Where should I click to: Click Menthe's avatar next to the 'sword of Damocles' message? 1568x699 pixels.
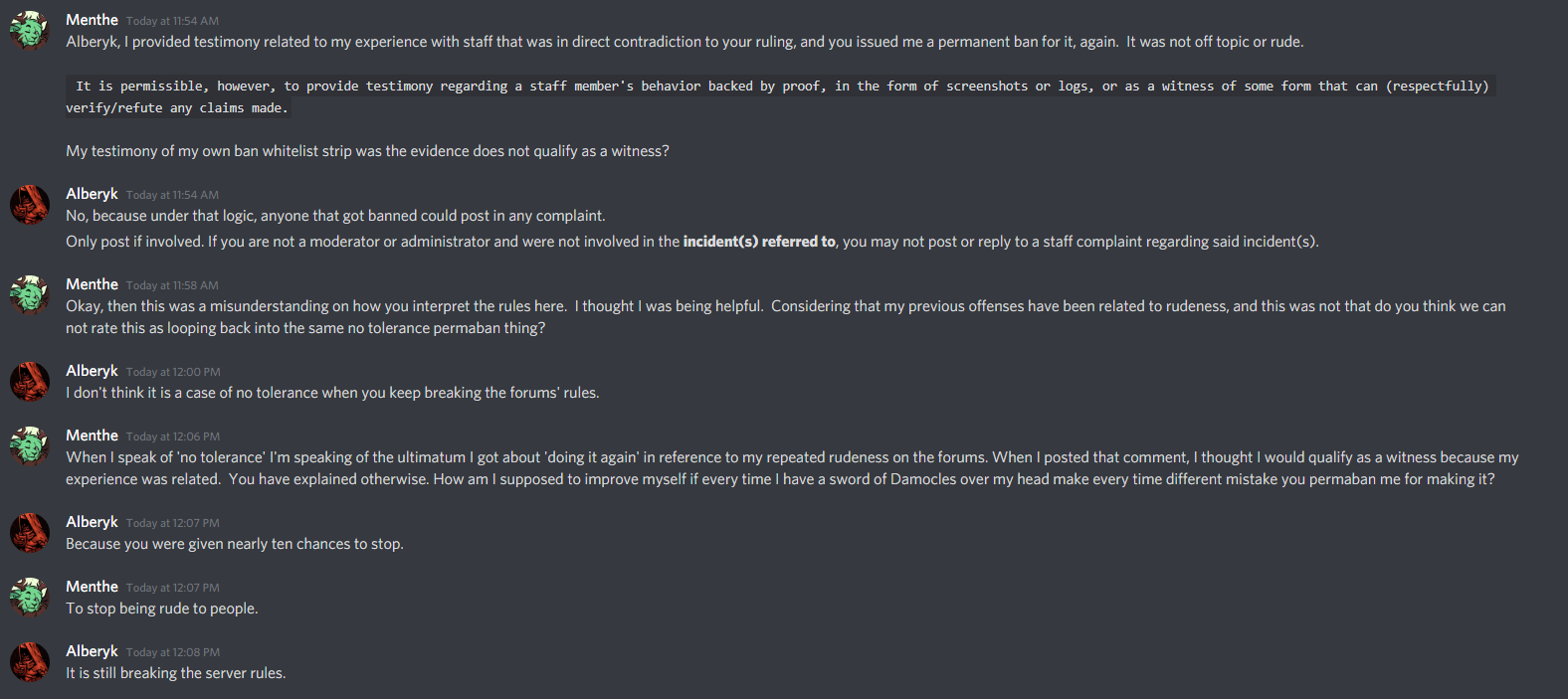[29, 445]
